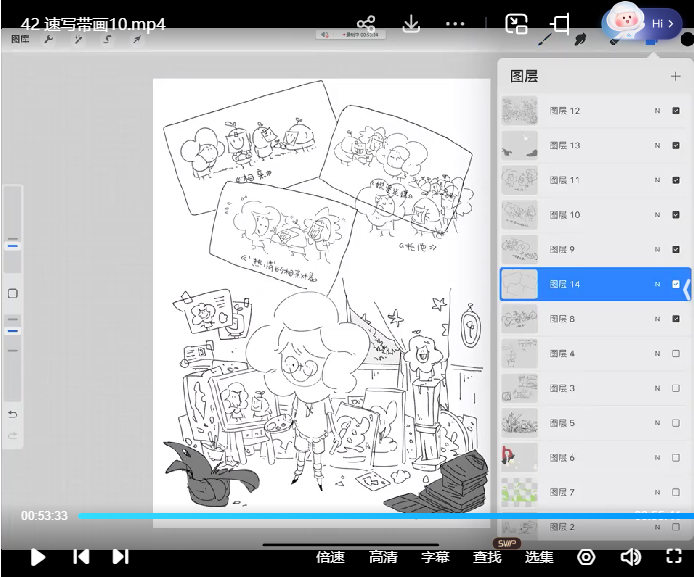This screenshot has height=577, width=694.
Task: Click the undo arrow in left sidebar
Action: tap(13, 414)
